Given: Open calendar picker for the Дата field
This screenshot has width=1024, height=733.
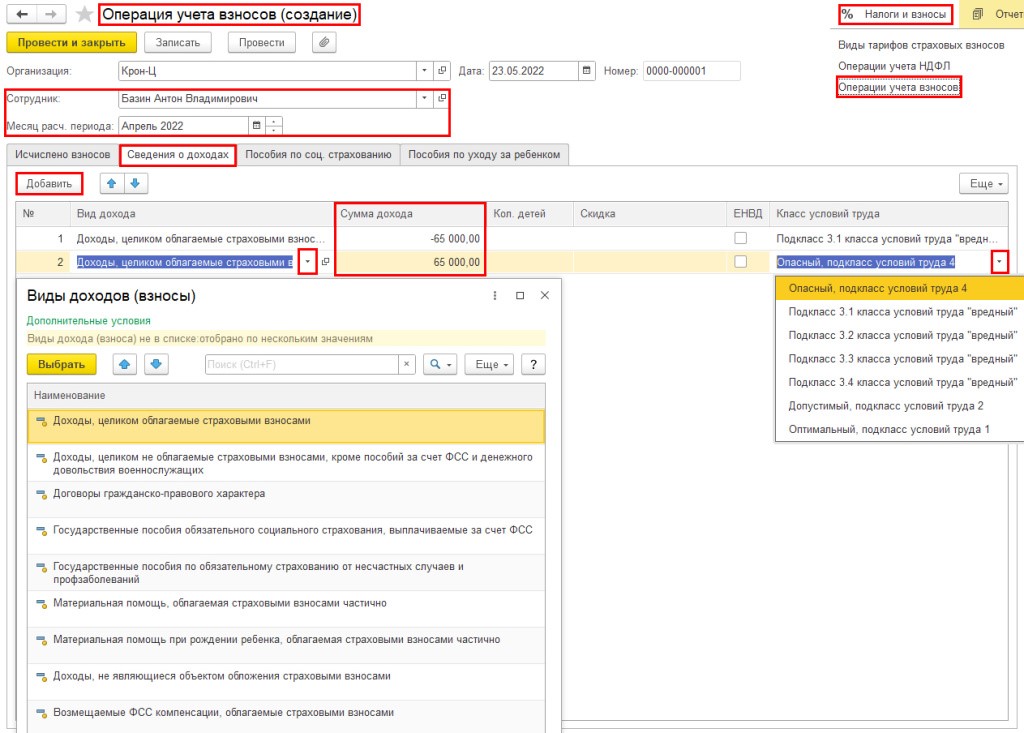Looking at the screenshot, I should (587, 71).
